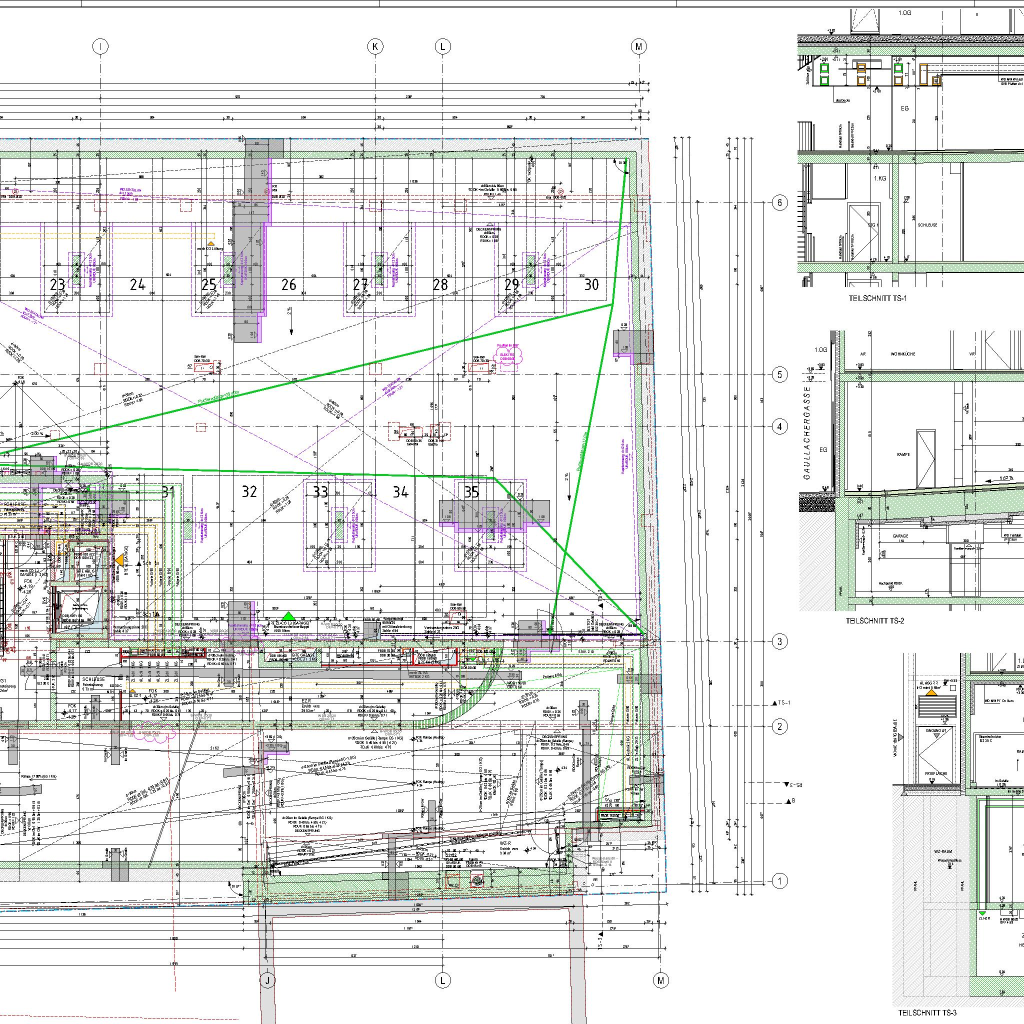Viewport: 1024px width, 1024px height.
Task: Select parking space number 30
Action: (x=591, y=285)
